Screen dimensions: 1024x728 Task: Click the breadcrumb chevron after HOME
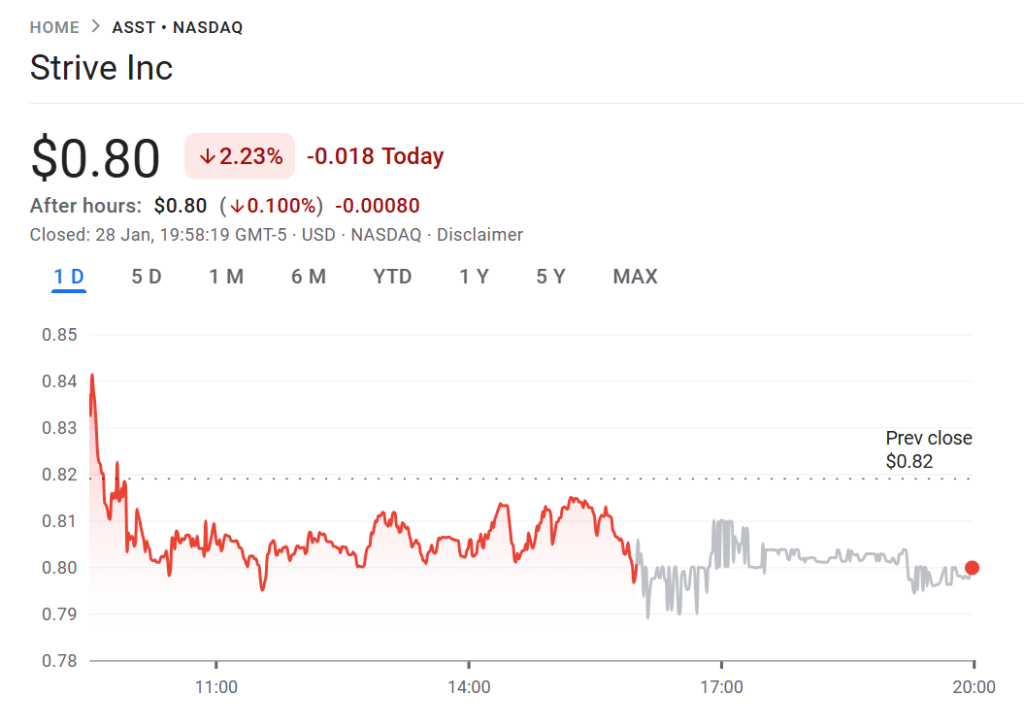click(96, 28)
